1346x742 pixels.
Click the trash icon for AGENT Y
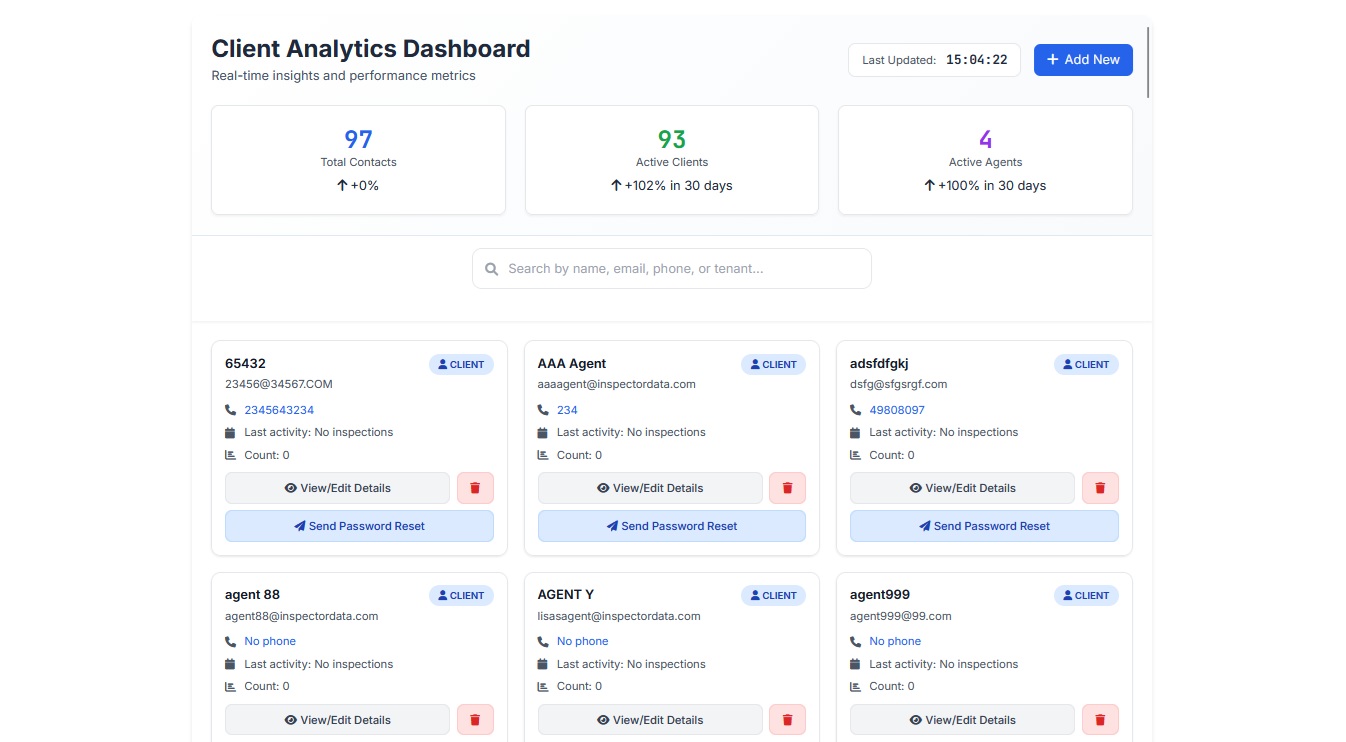click(787, 719)
